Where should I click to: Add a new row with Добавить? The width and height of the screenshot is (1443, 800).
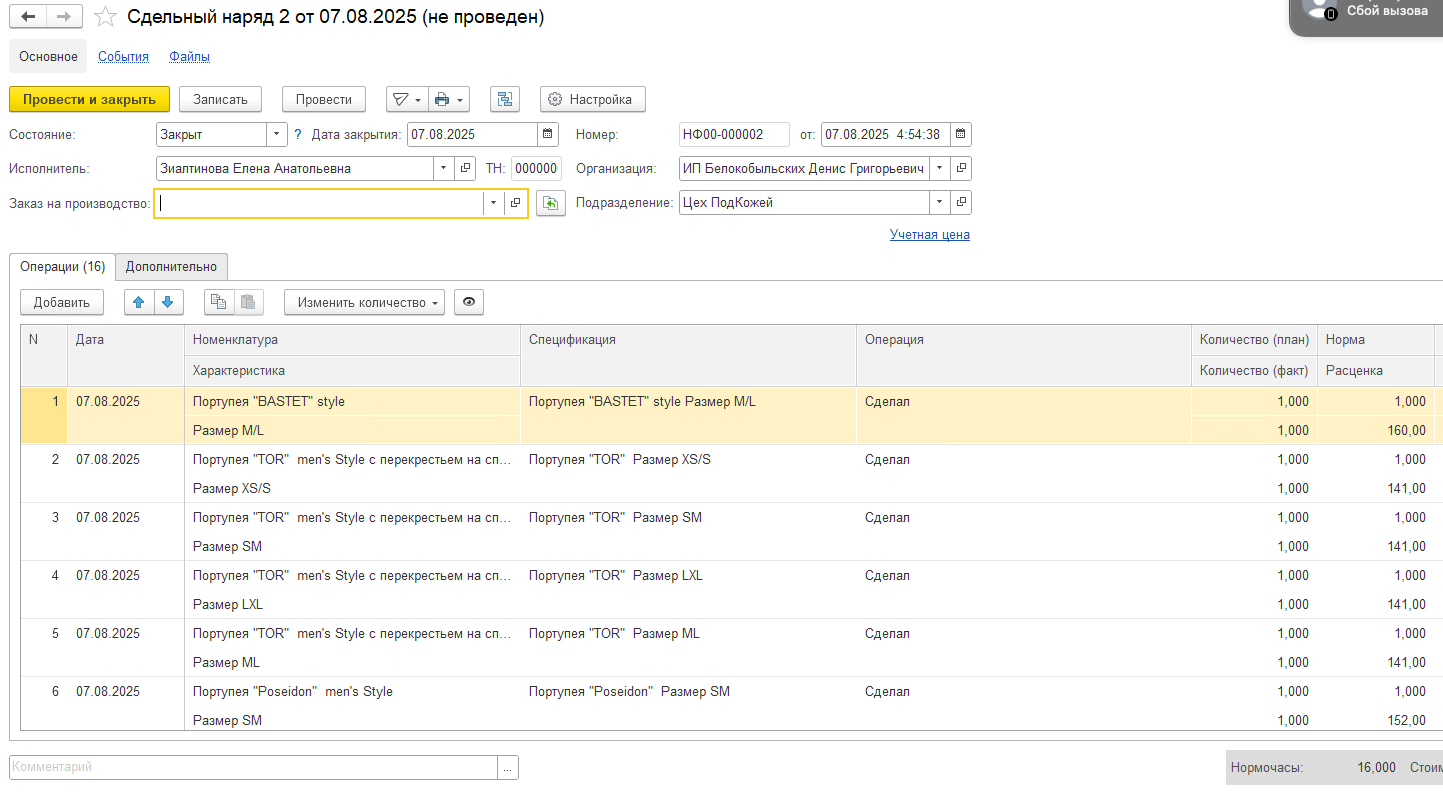click(62, 302)
